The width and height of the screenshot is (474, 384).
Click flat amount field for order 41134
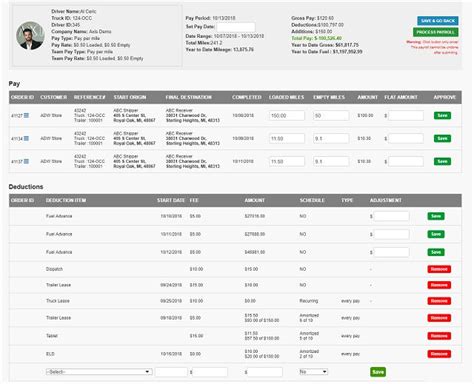click(406, 138)
